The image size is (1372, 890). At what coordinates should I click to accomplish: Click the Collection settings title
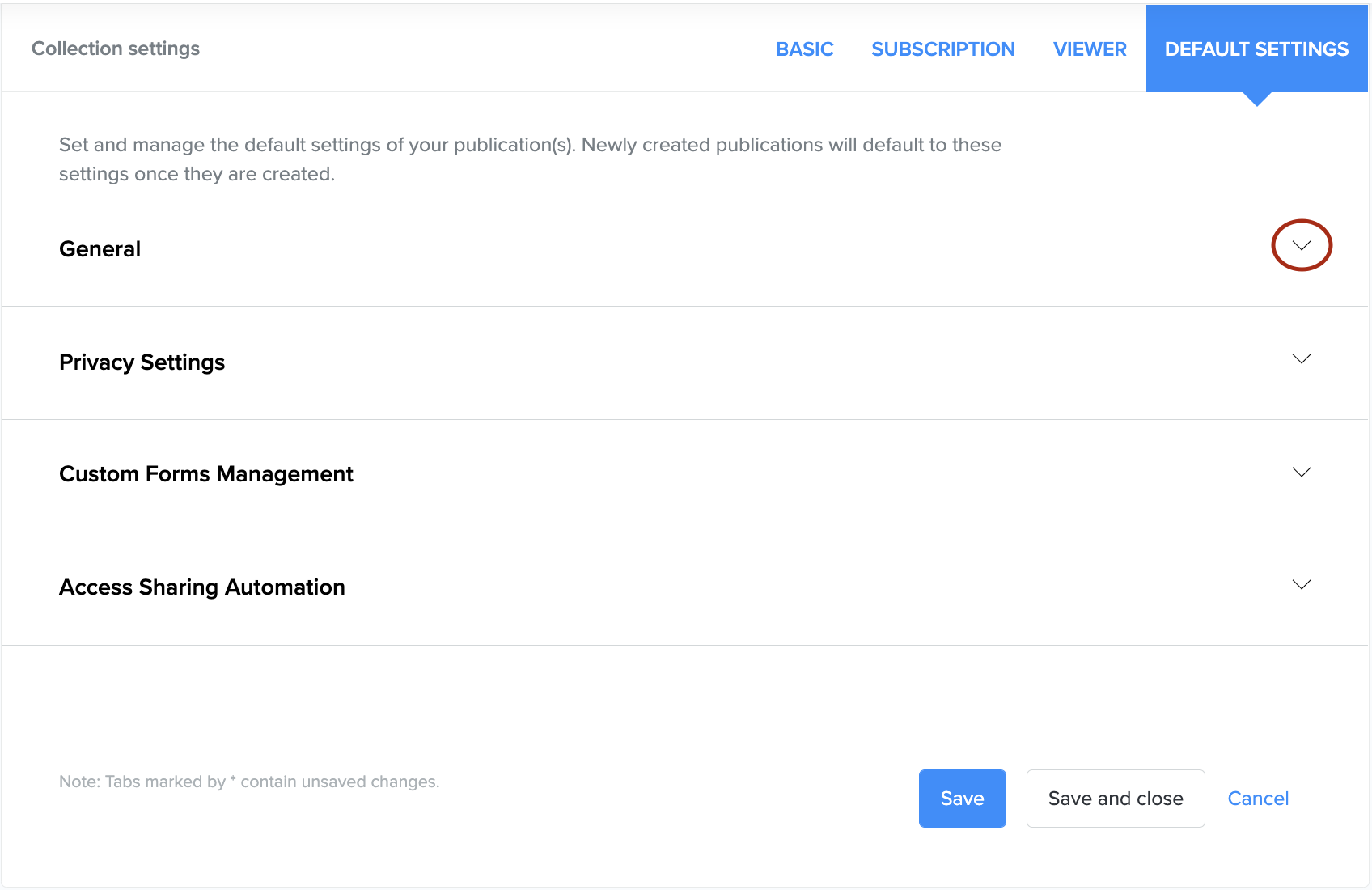click(x=116, y=49)
